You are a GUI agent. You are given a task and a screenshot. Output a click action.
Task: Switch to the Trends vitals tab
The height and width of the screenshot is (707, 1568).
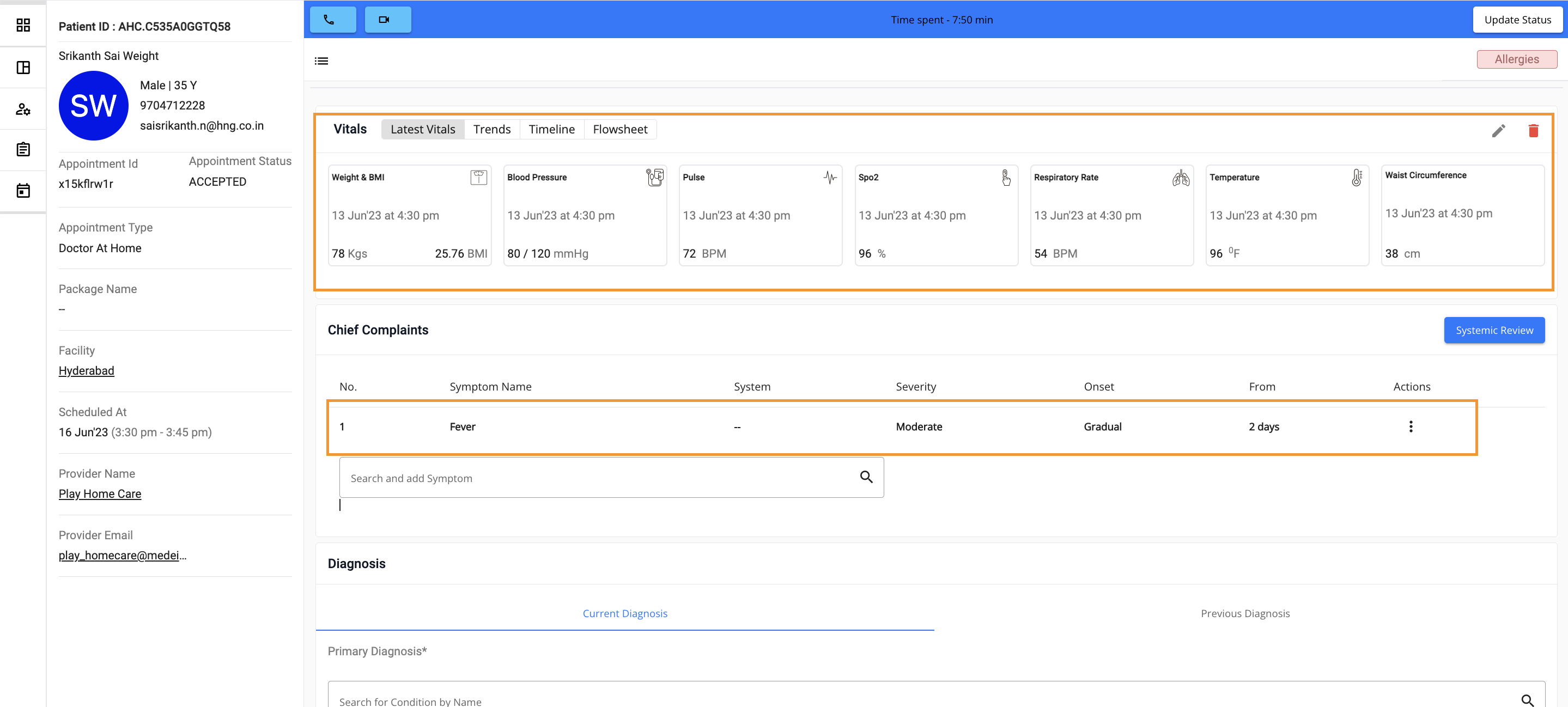(491, 129)
